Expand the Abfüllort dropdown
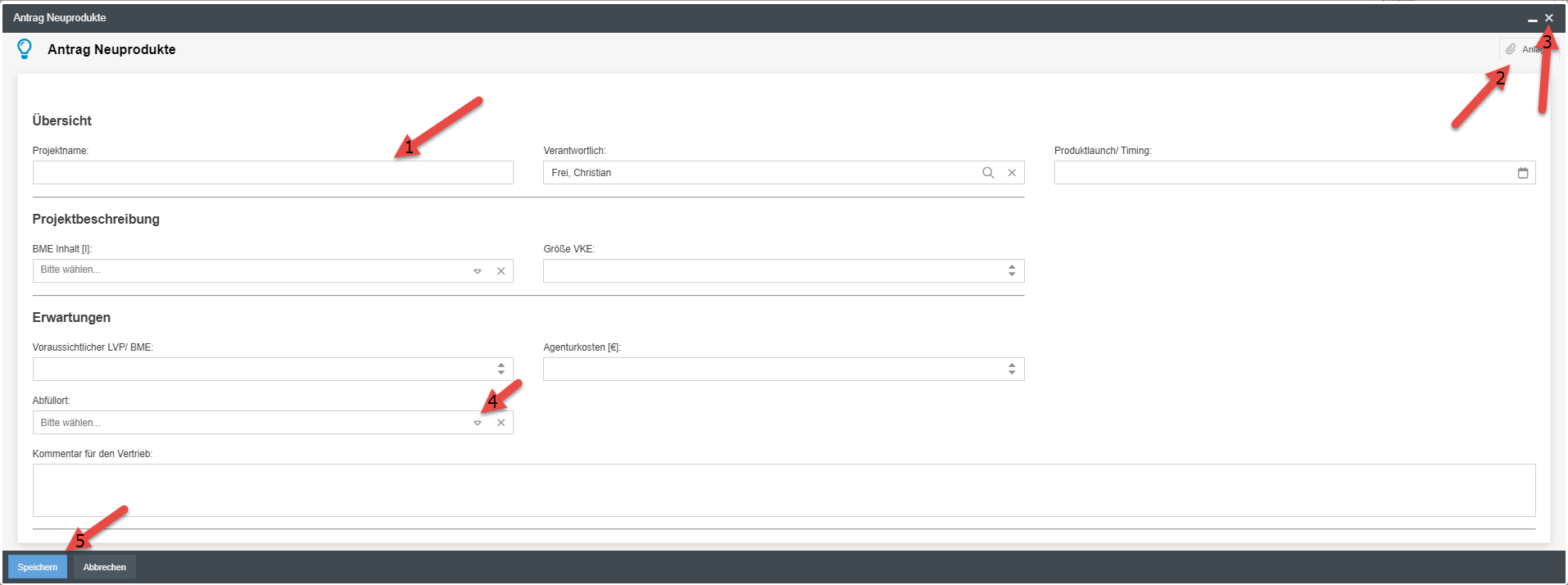1568x585 pixels. (x=478, y=423)
